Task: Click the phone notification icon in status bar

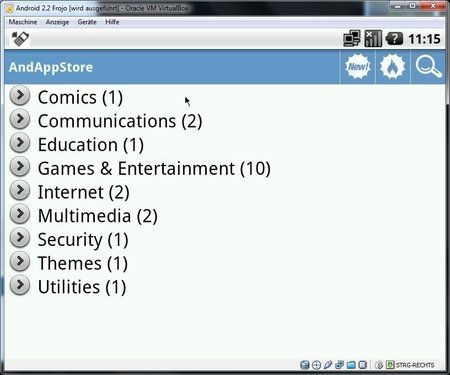Action: point(21,39)
